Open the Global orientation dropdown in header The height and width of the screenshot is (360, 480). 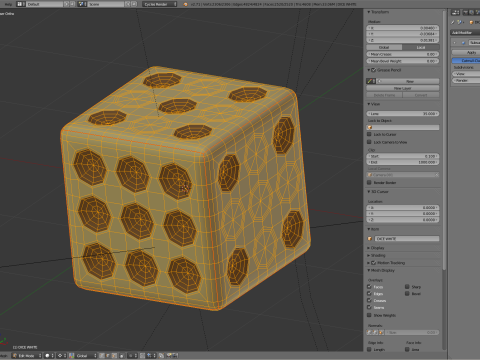coord(86,356)
